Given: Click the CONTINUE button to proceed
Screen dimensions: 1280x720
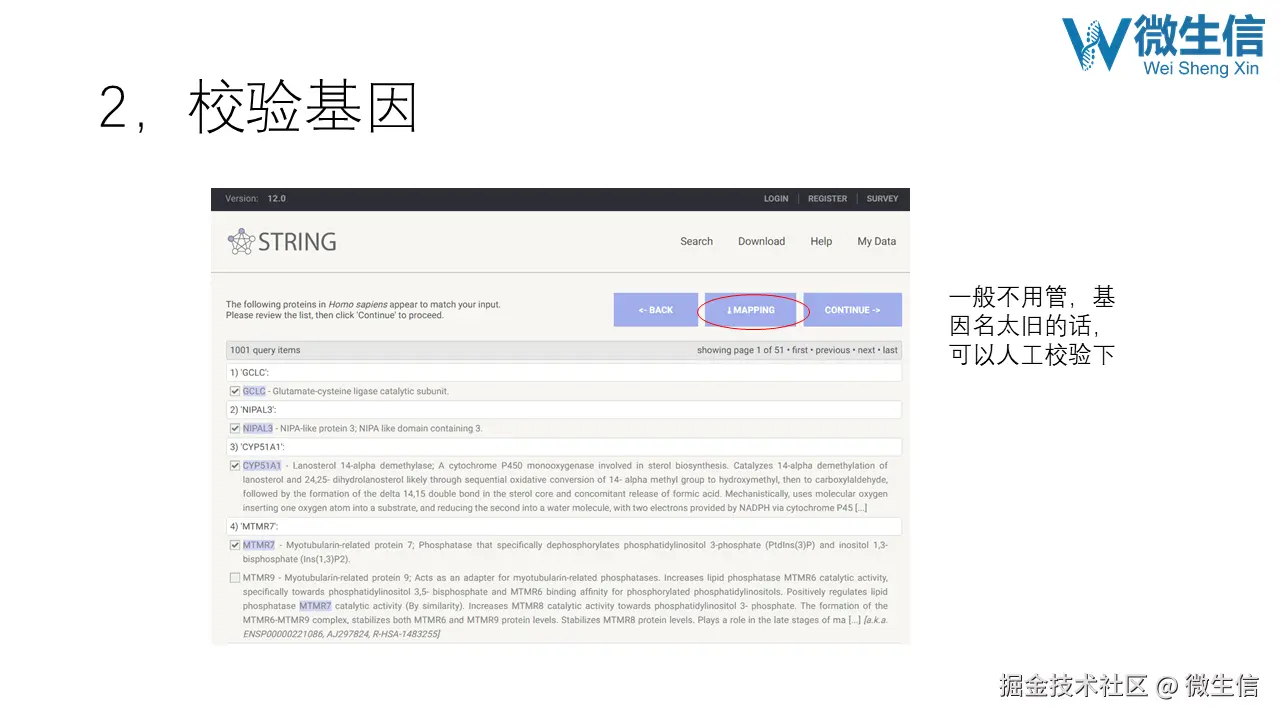Looking at the screenshot, I should [x=852, y=310].
